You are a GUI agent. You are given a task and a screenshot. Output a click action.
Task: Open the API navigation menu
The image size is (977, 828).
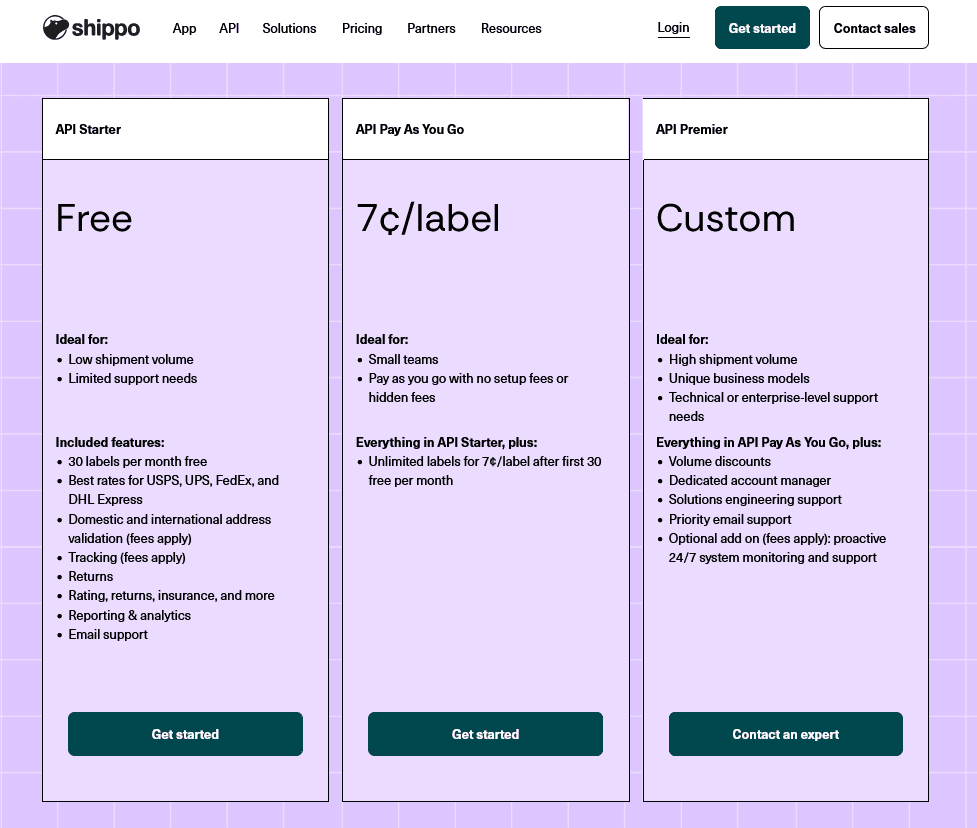[229, 29]
